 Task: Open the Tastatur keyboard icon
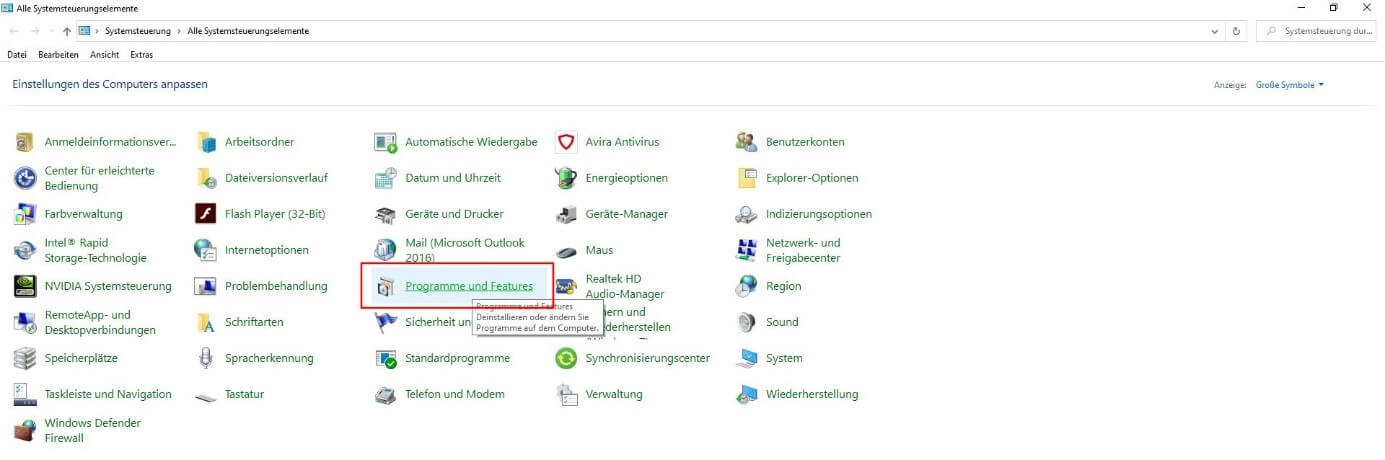206,395
